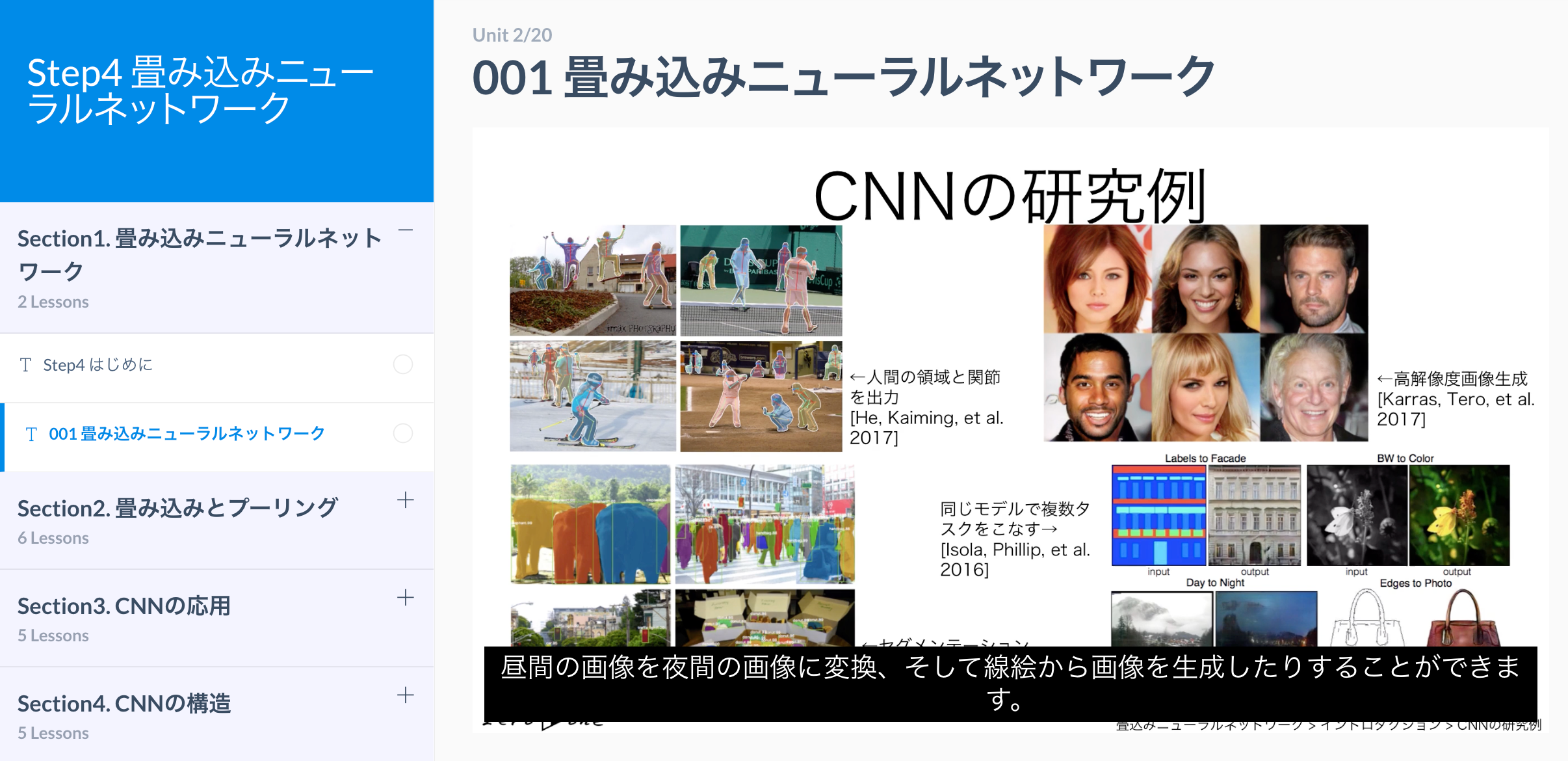Click the BW to Color output flower image
The image size is (1568, 761).
click(1459, 514)
